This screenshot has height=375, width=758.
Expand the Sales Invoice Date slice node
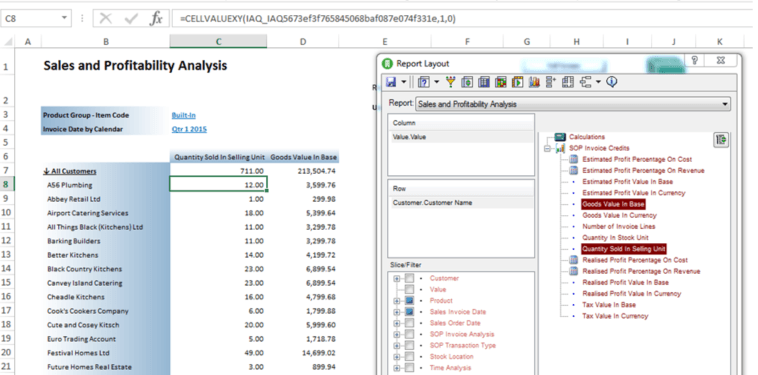click(x=397, y=312)
